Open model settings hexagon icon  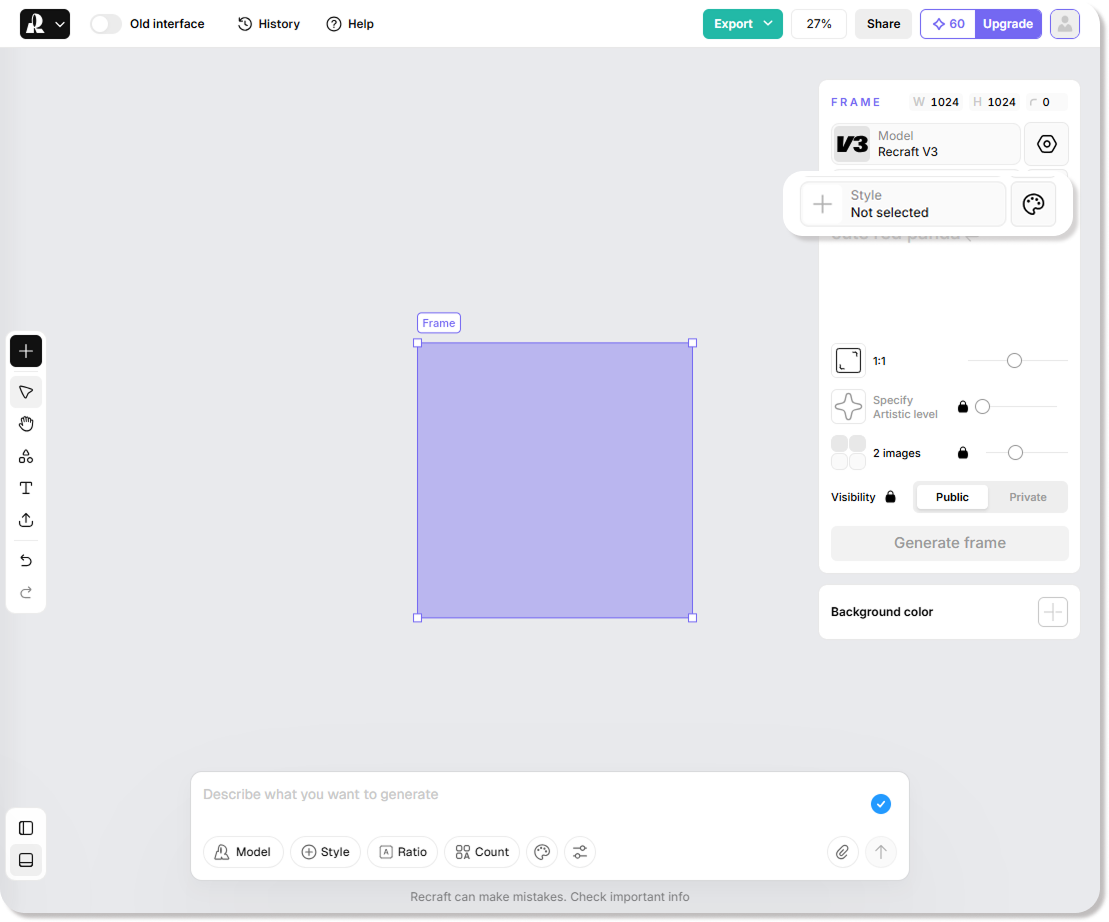pyautogui.click(x=1046, y=144)
